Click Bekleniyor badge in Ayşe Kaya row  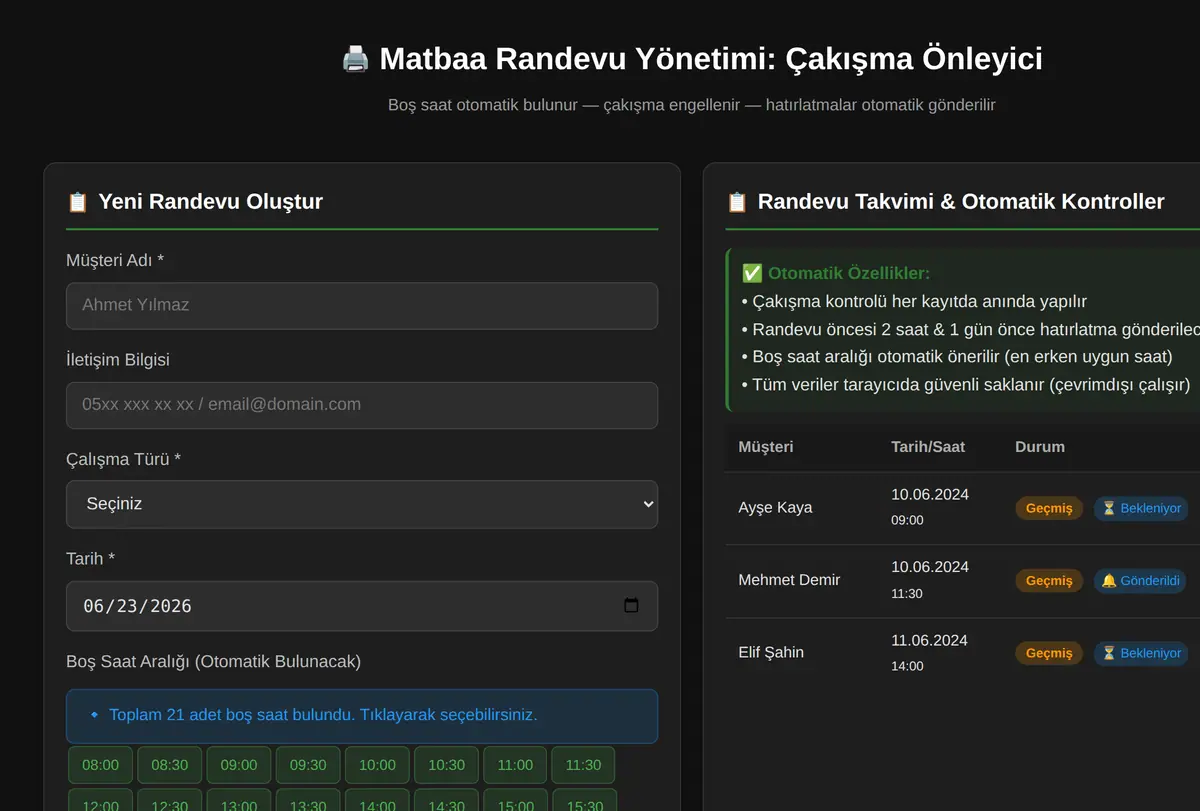[x=1141, y=508]
